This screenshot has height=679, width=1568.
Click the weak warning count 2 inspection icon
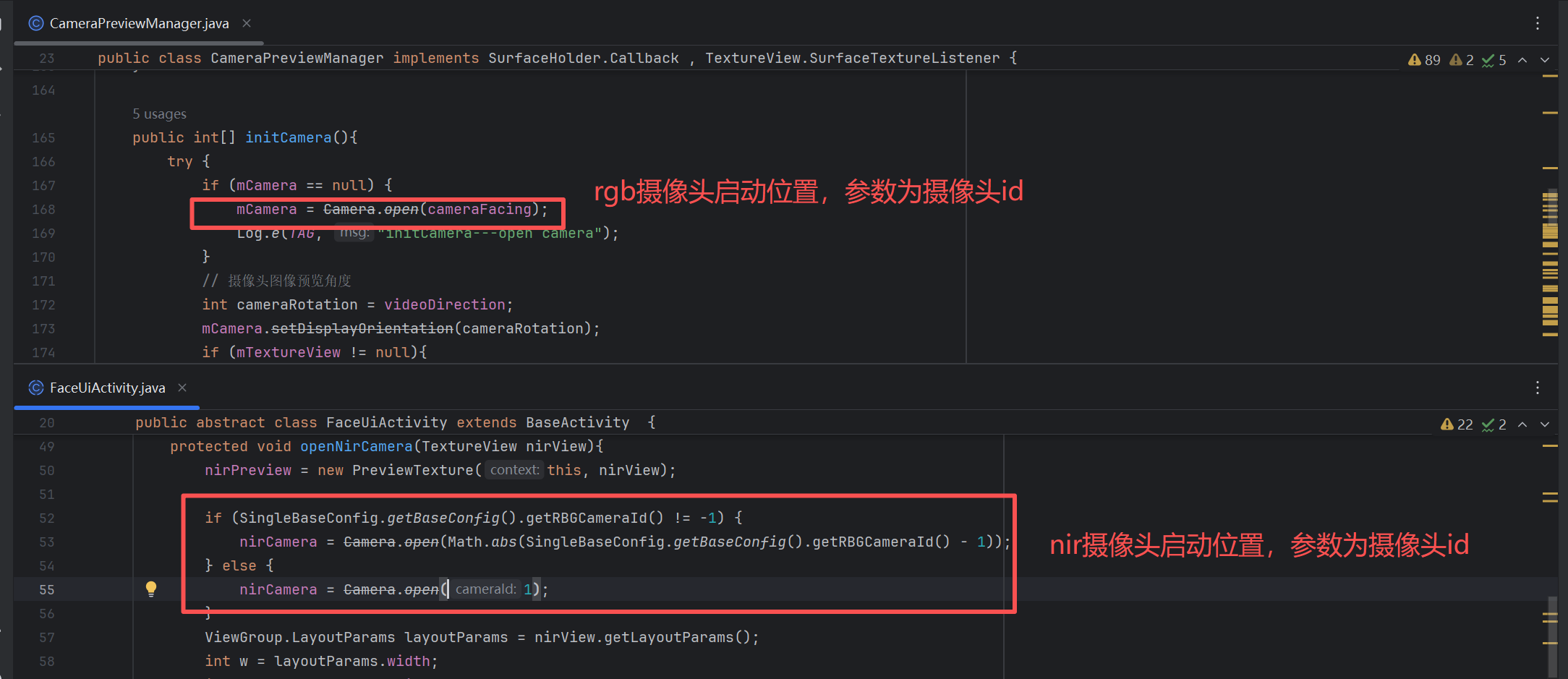1455,60
